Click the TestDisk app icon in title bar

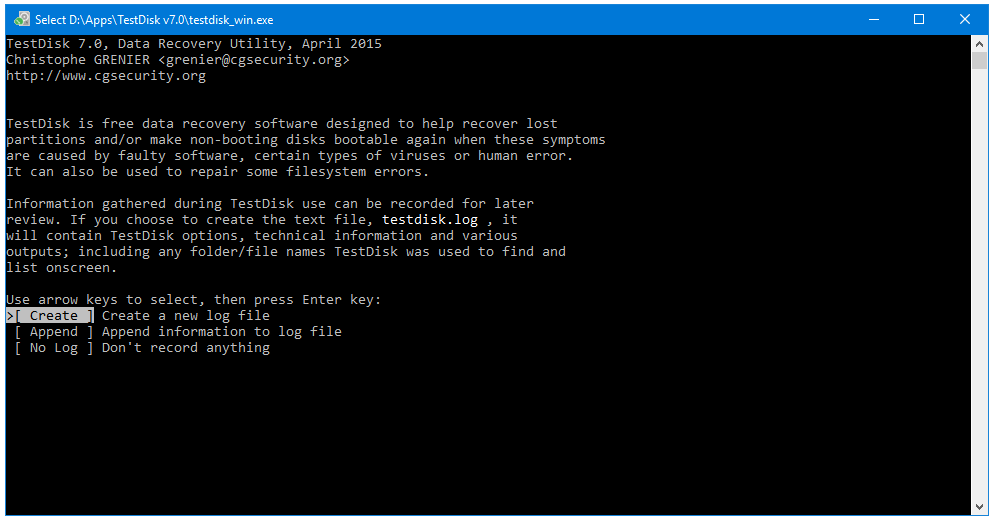pyautogui.click(x=22, y=19)
